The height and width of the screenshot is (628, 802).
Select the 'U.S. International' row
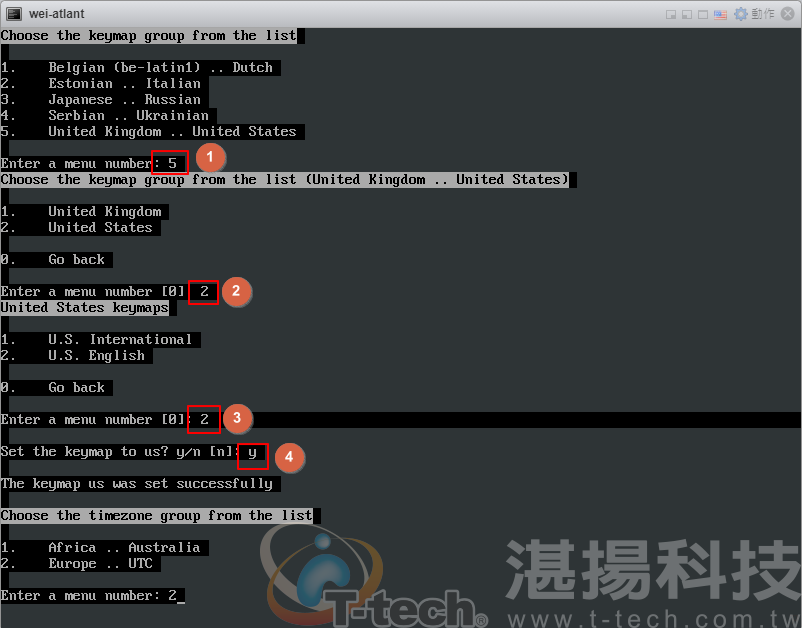pyautogui.click(x=100, y=340)
